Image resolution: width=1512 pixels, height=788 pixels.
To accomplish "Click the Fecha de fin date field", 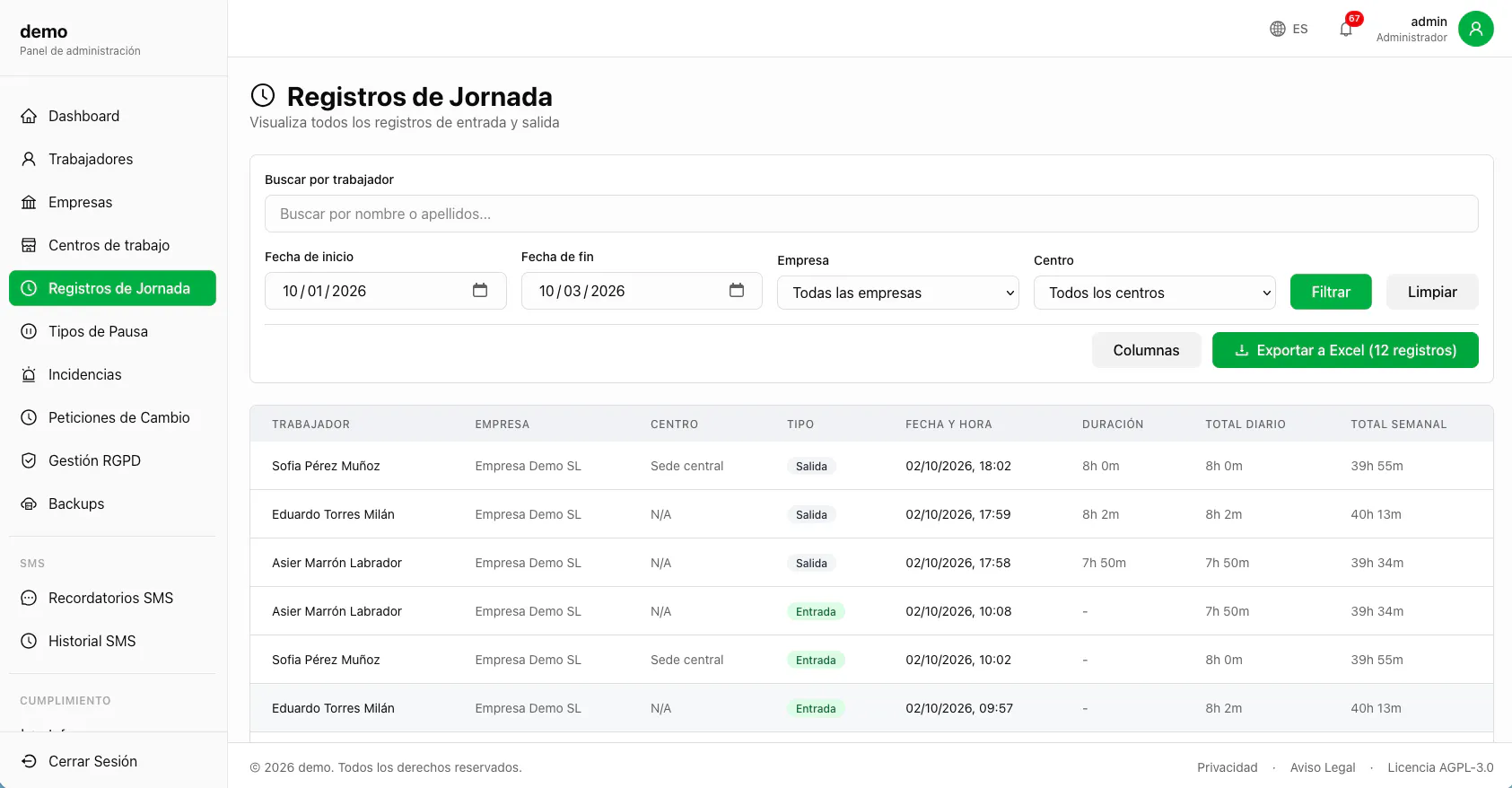I will pos(642,291).
